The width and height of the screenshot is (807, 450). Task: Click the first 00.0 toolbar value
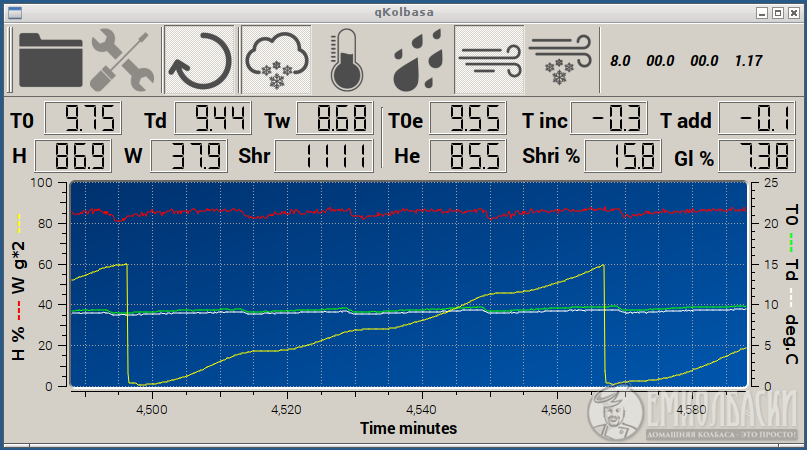660,61
